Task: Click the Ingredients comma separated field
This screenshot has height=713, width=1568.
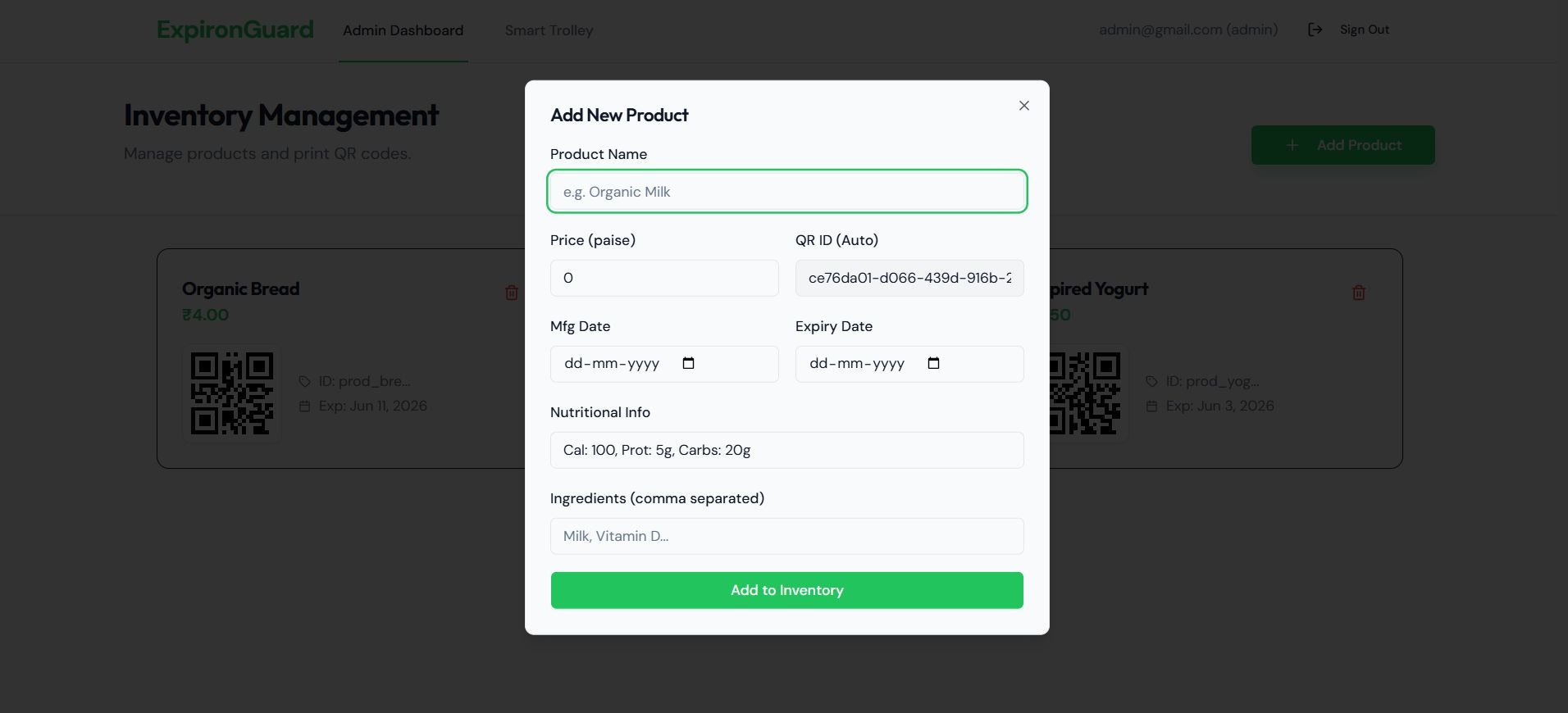Action: pyautogui.click(x=786, y=536)
